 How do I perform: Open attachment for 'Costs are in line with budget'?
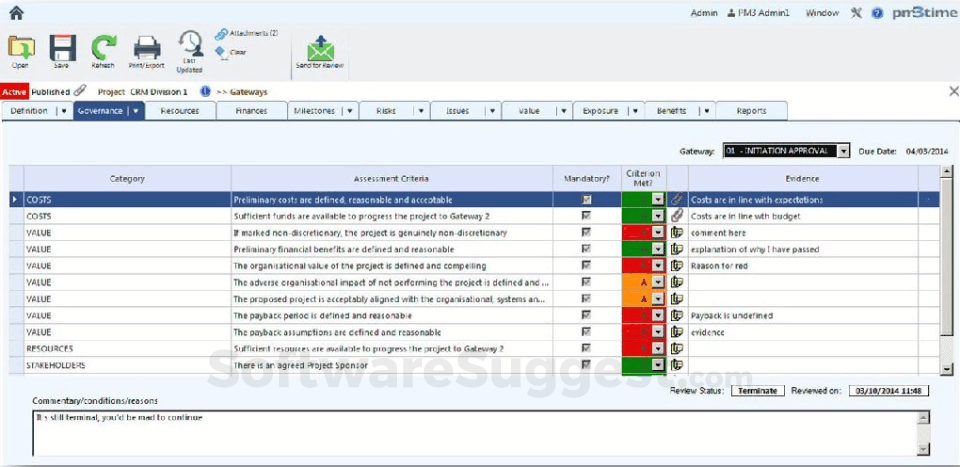677,215
